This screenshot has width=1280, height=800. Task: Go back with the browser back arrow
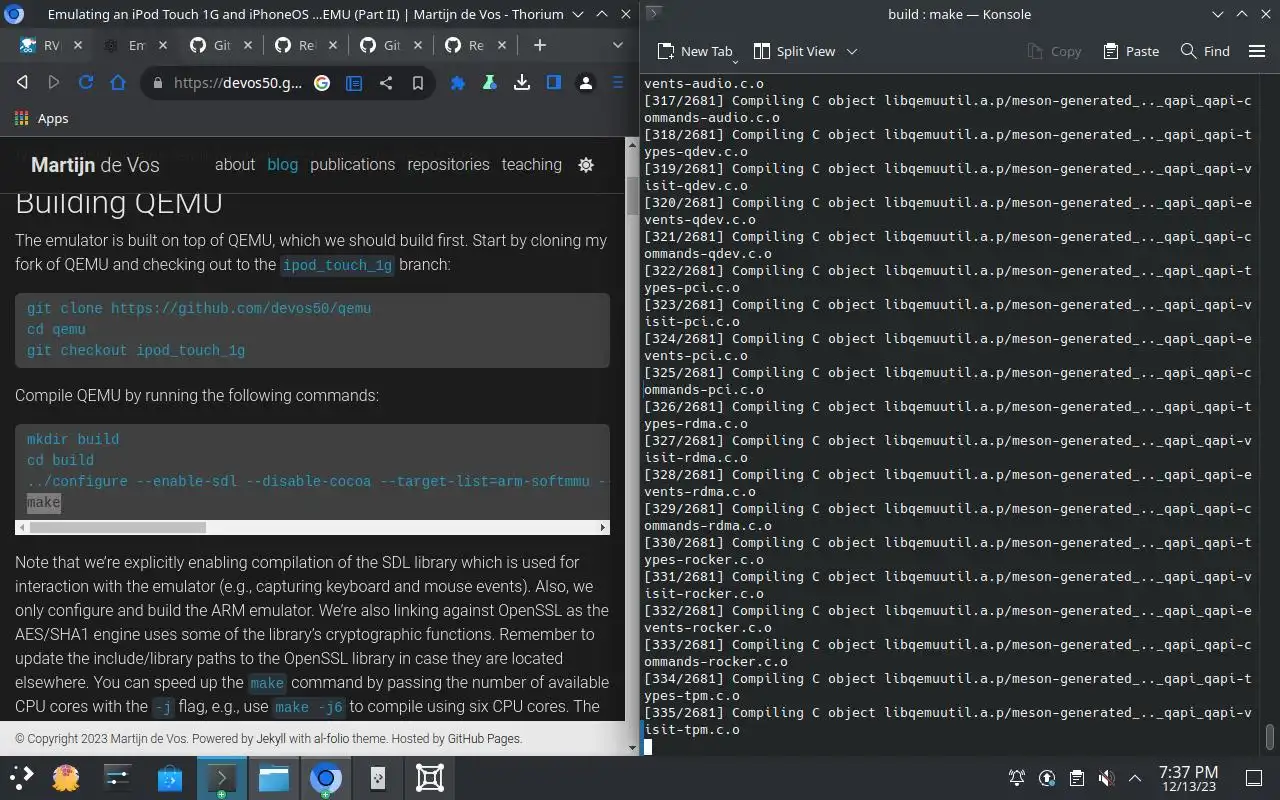(x=22, y=83)
